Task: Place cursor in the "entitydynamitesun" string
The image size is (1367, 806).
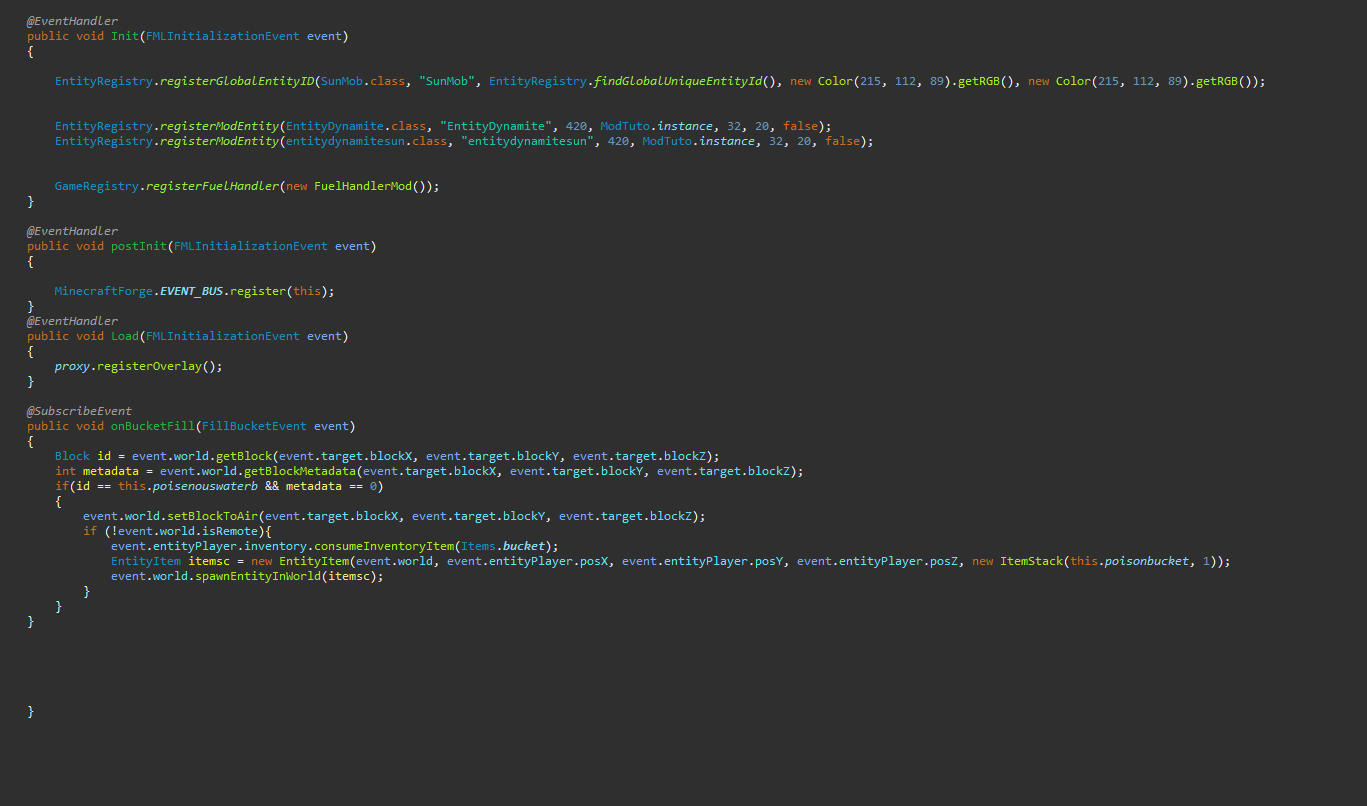Action: (527, 141)
